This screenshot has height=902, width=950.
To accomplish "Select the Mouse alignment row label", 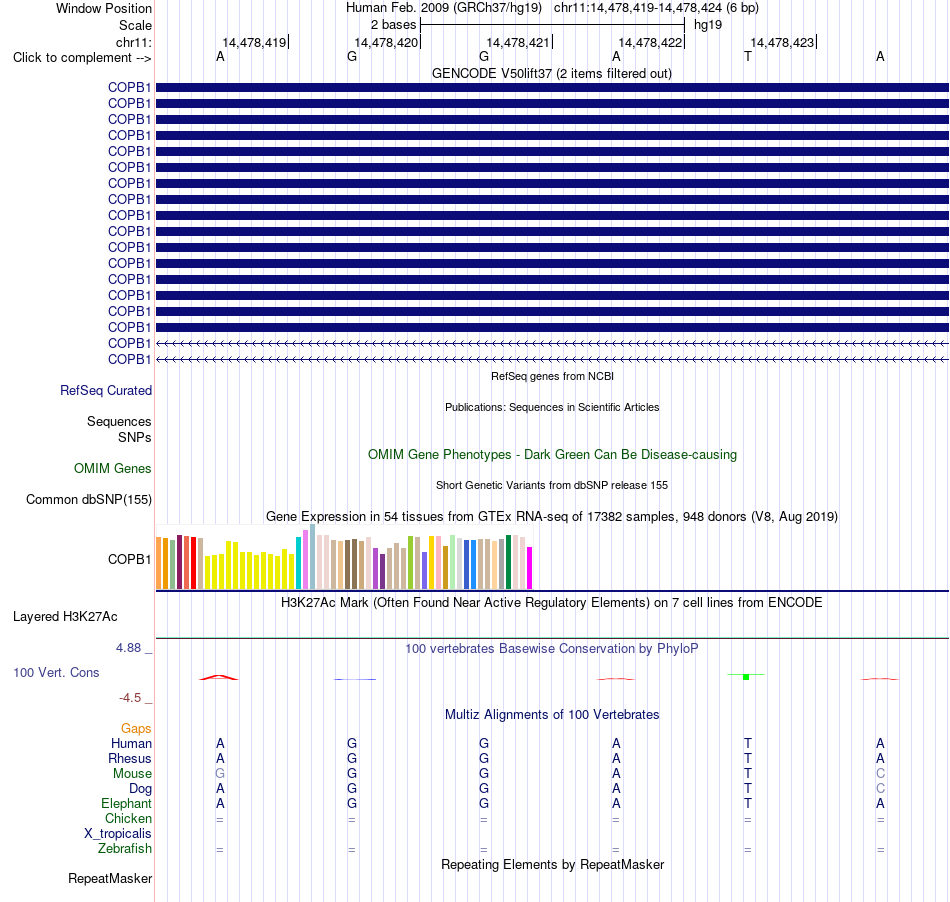I will pyautogui.click(x=132, y=774).
